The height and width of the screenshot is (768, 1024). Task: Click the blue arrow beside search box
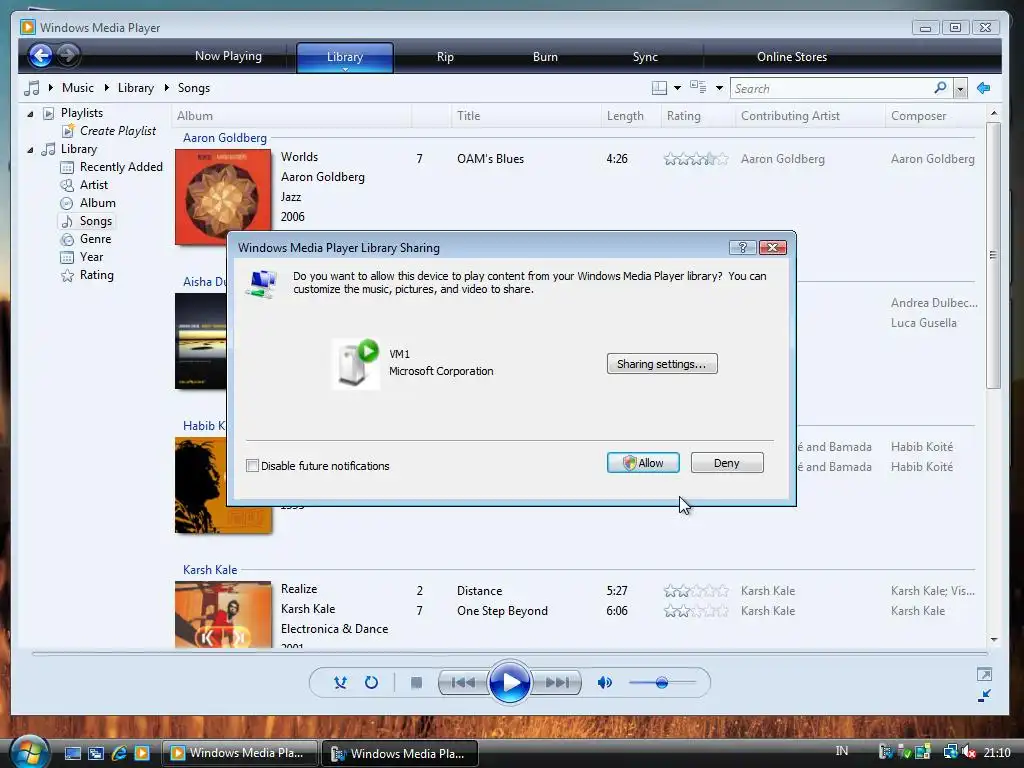click(x=984, y=88)
